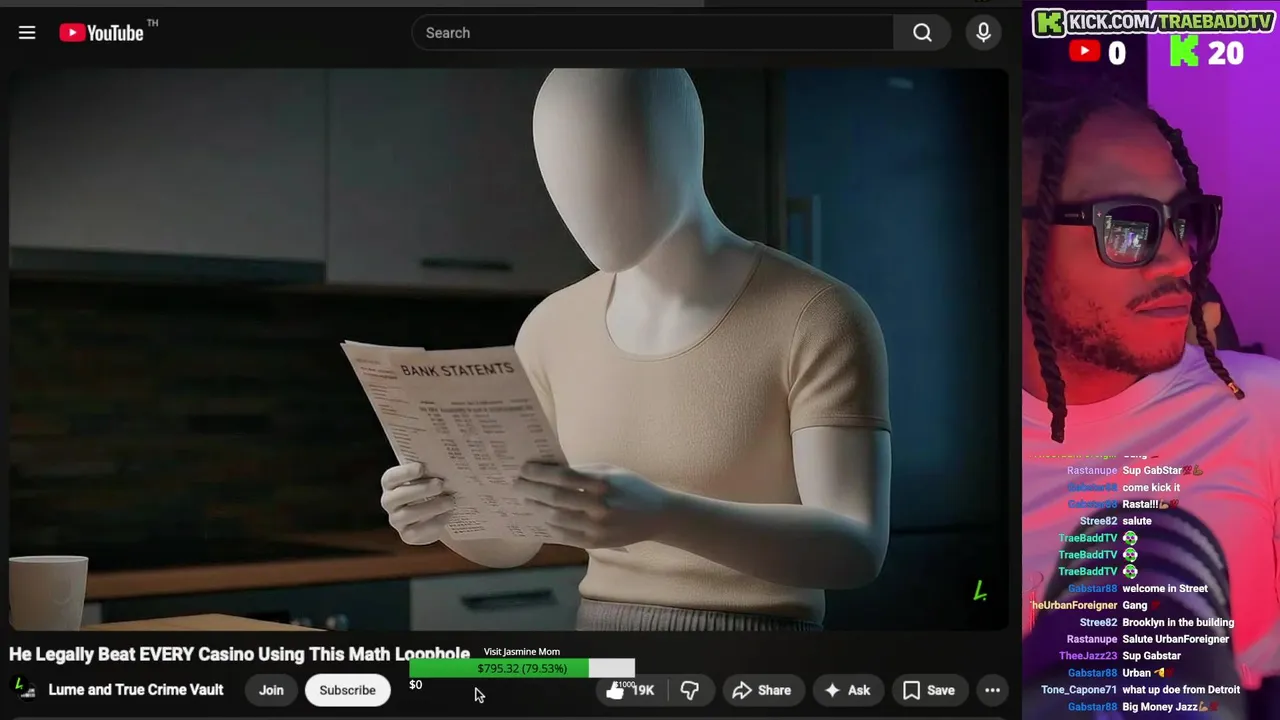Subscribe to Lume and True Crime Vault
The height and width of the screenshot is (720, 1280).
tap(348, 690)
